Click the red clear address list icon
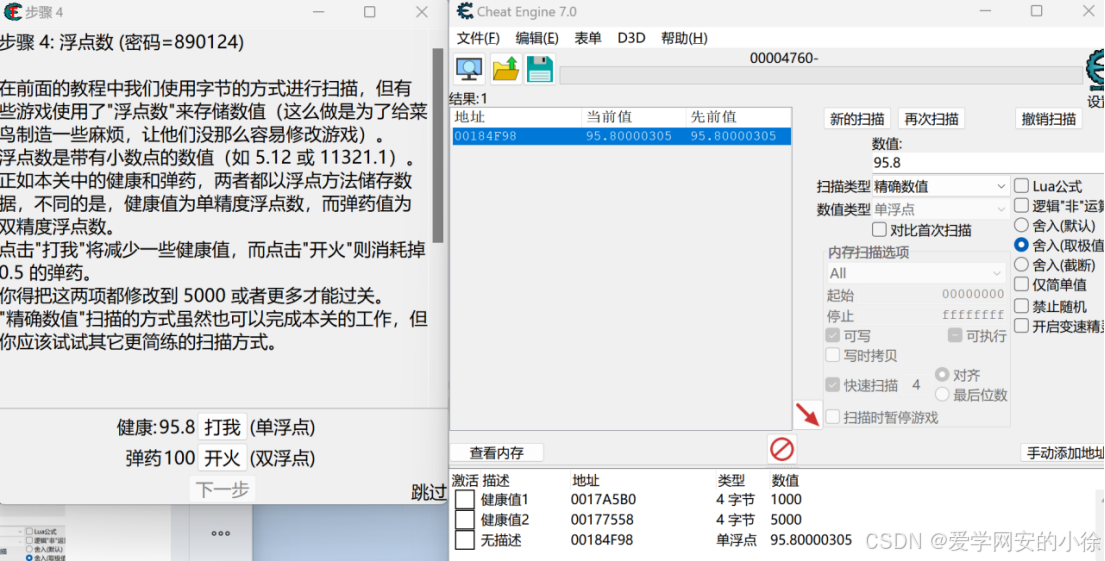Screen dimensions: 1105x561 coord(782,449)
